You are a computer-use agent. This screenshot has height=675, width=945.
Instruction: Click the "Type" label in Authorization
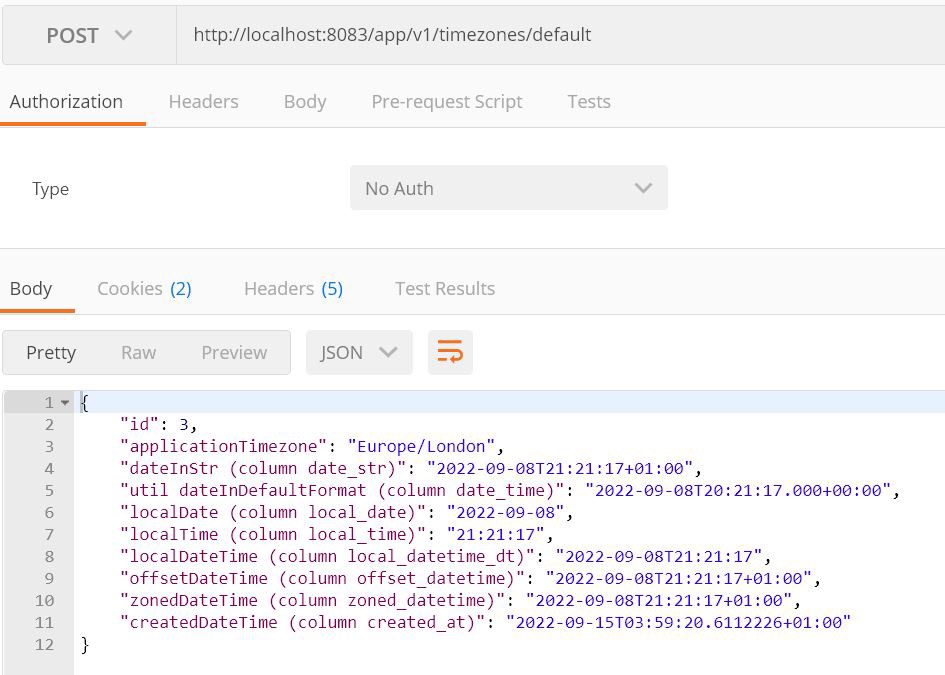coord(51,189)
